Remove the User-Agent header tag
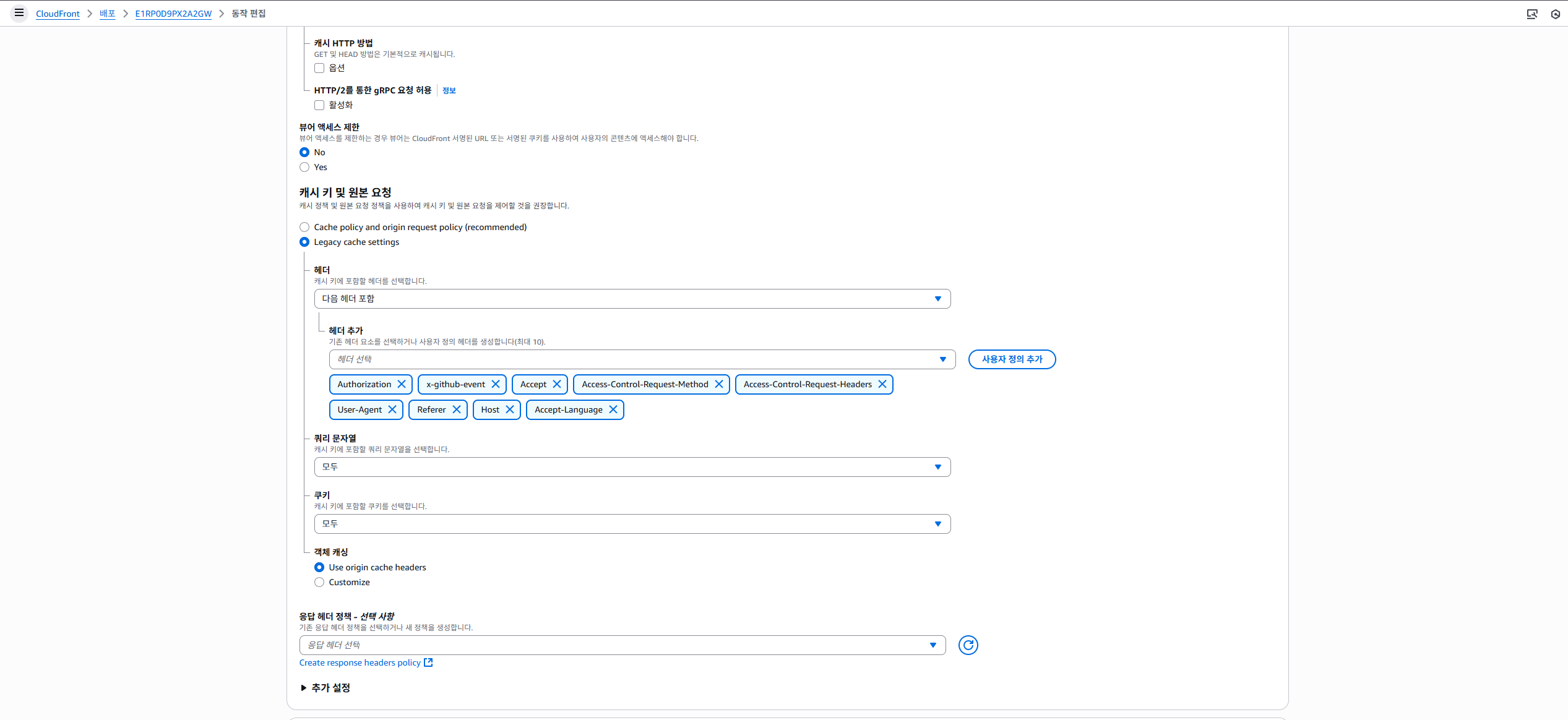The height and width of the screenshot is (720, 1568). 392,409
